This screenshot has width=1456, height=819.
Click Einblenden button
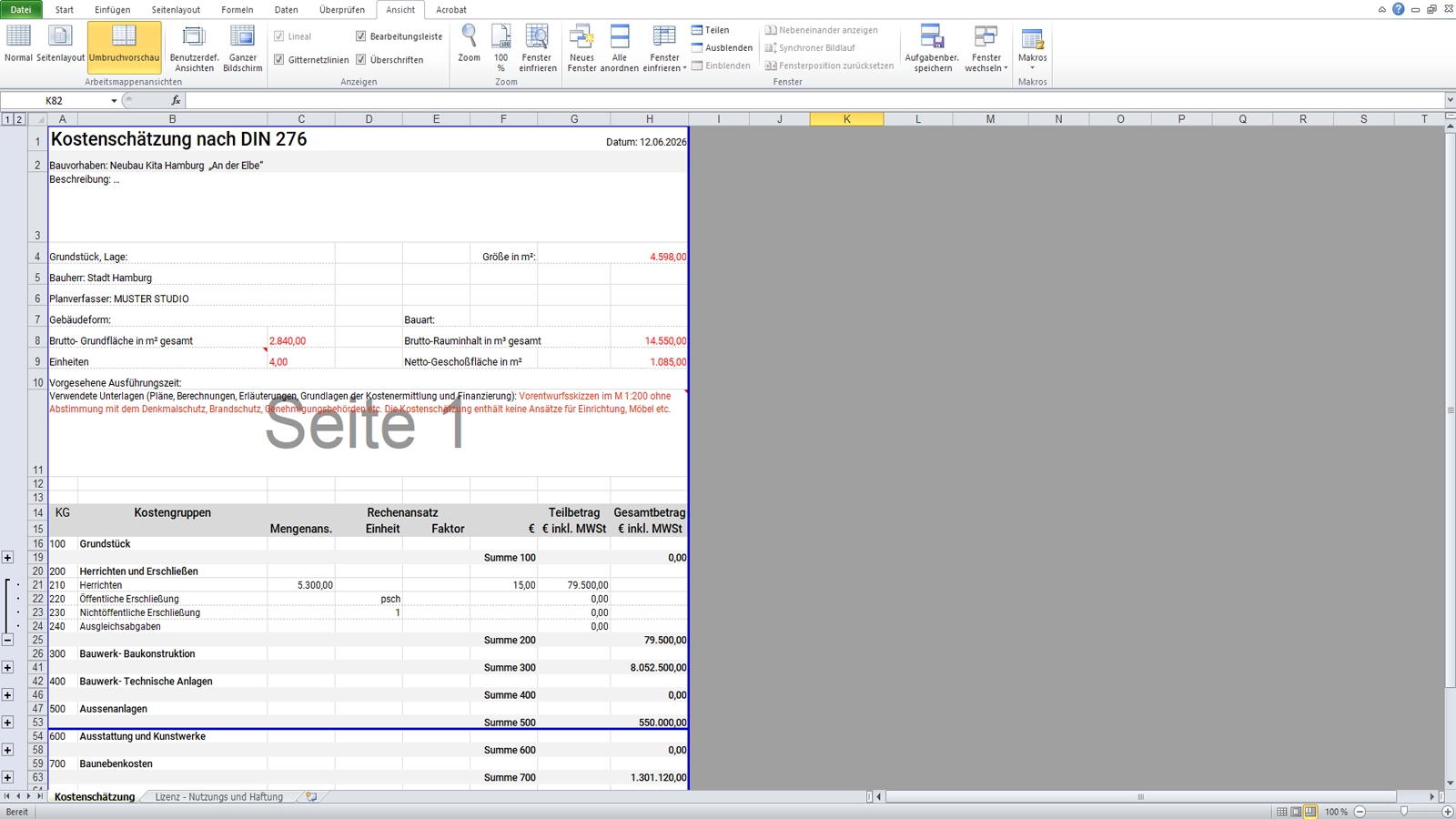tap(721, 66)
